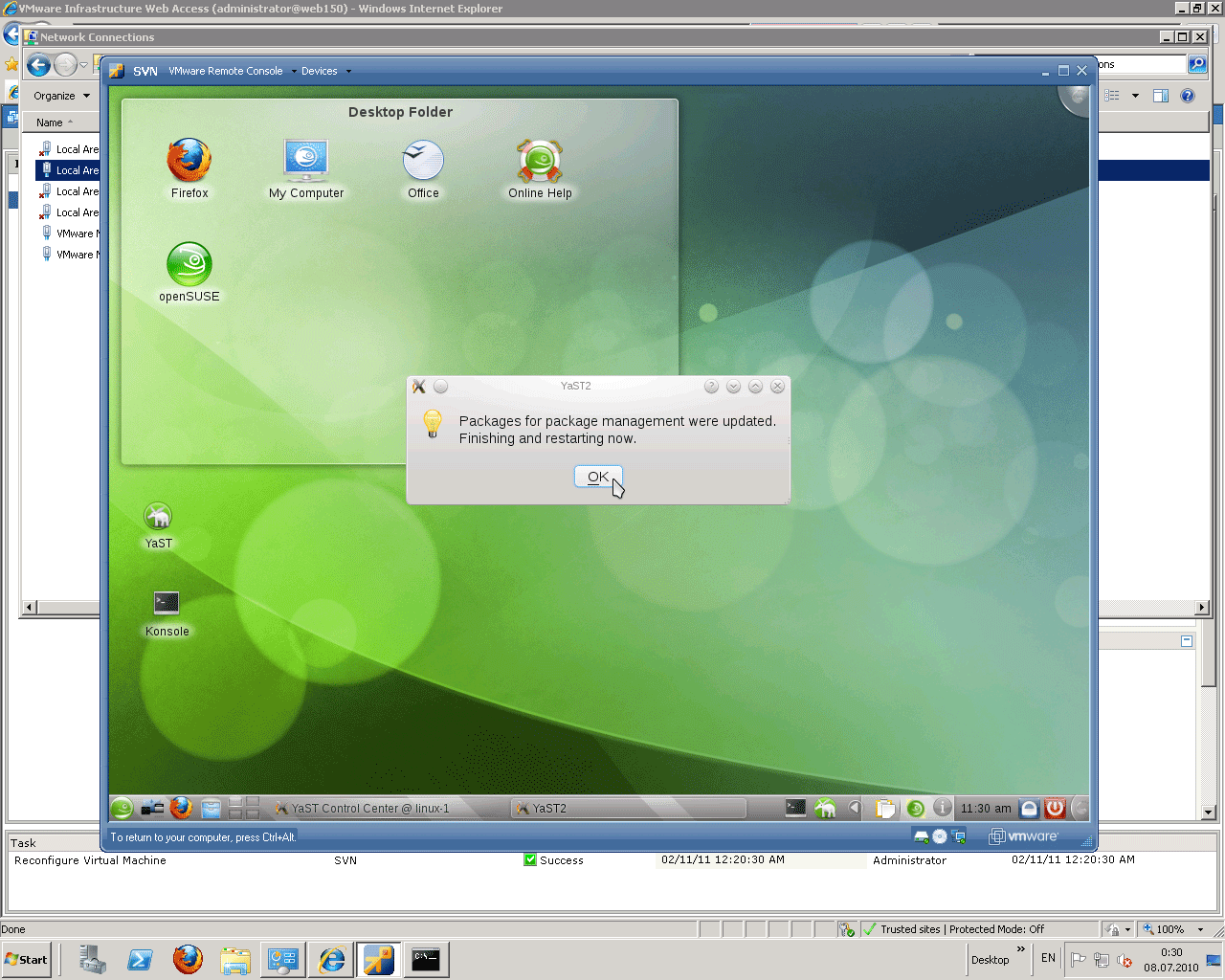Click the Firefox launcher in KDE panel
Viewport: 1225px width, 980px height.
[x=181, y=809]
